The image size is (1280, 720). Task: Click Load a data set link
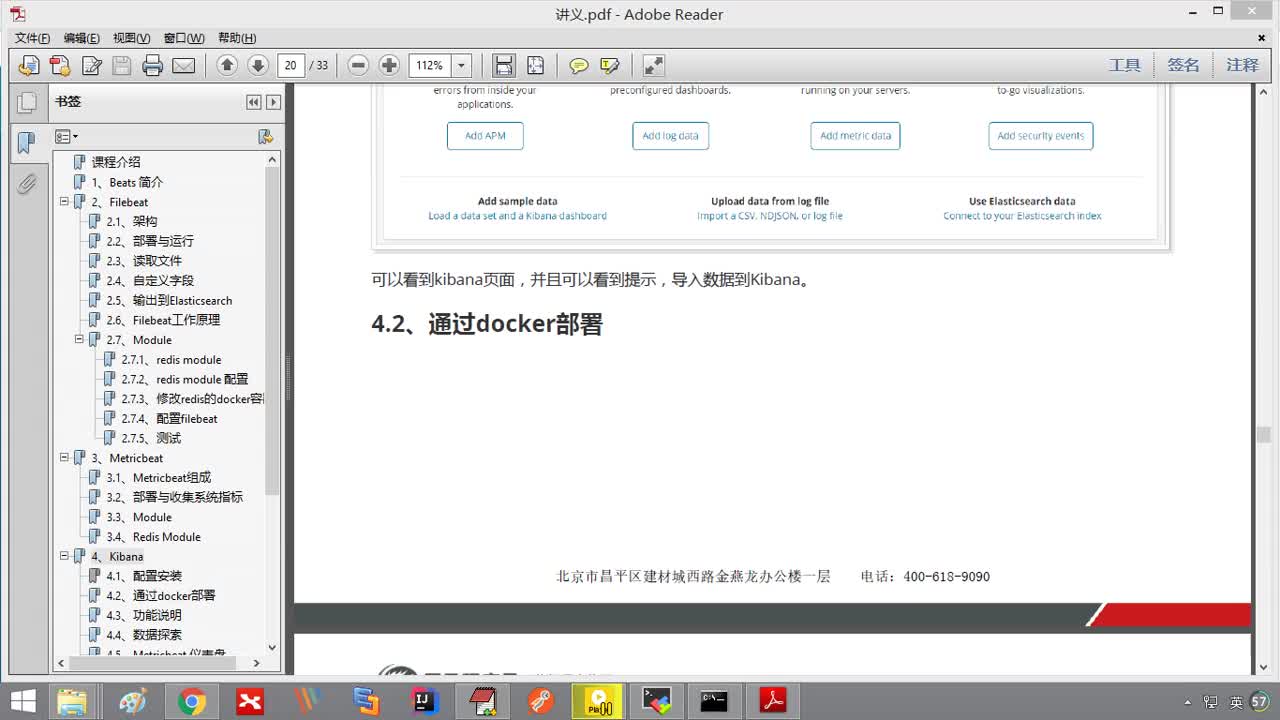coord(517,216)
